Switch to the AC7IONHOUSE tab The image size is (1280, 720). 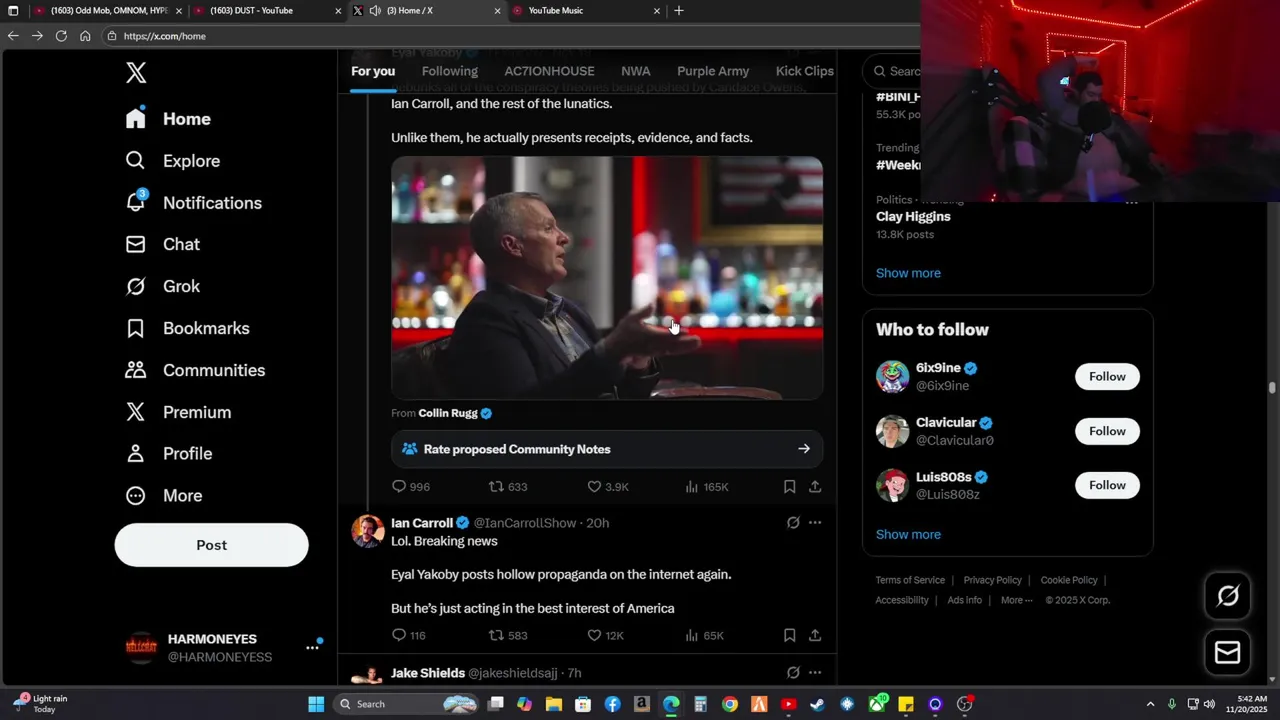click(x=549, y=71)
